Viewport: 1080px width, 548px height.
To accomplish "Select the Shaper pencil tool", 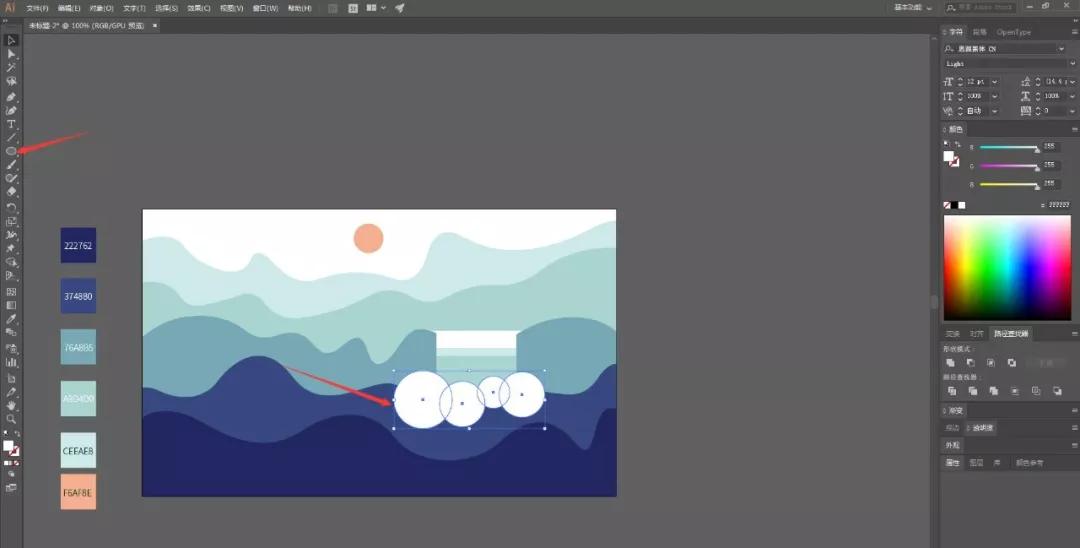I will (11, 178).
